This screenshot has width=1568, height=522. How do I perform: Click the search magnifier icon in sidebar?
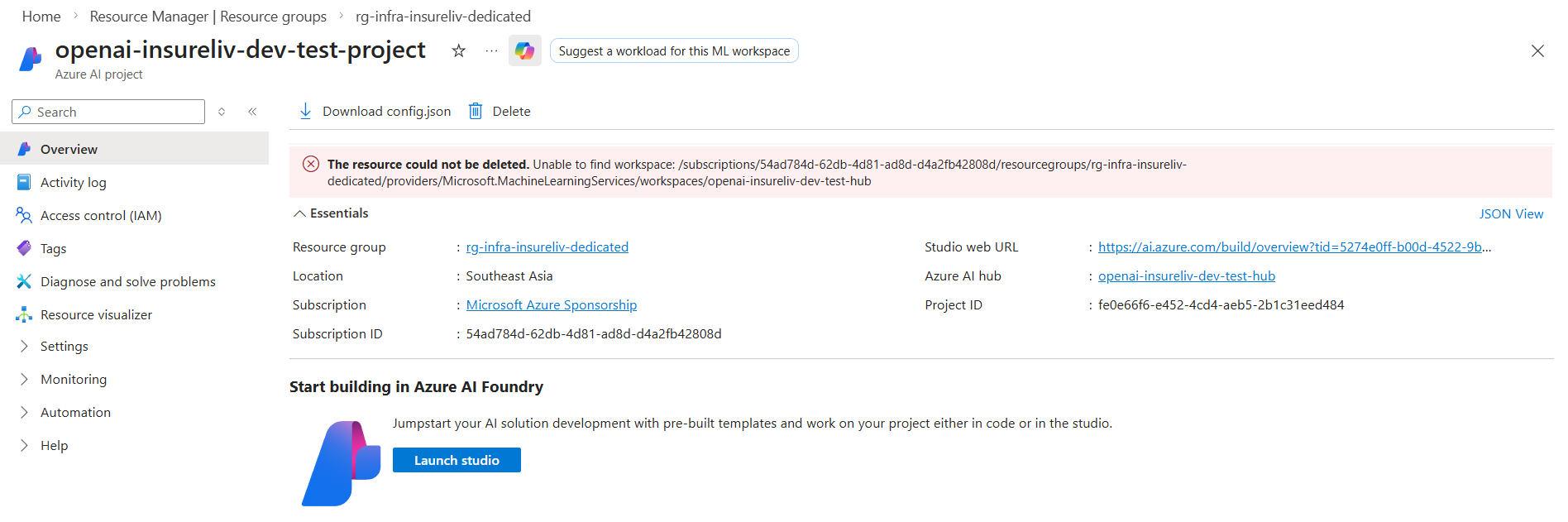(25, 112)
